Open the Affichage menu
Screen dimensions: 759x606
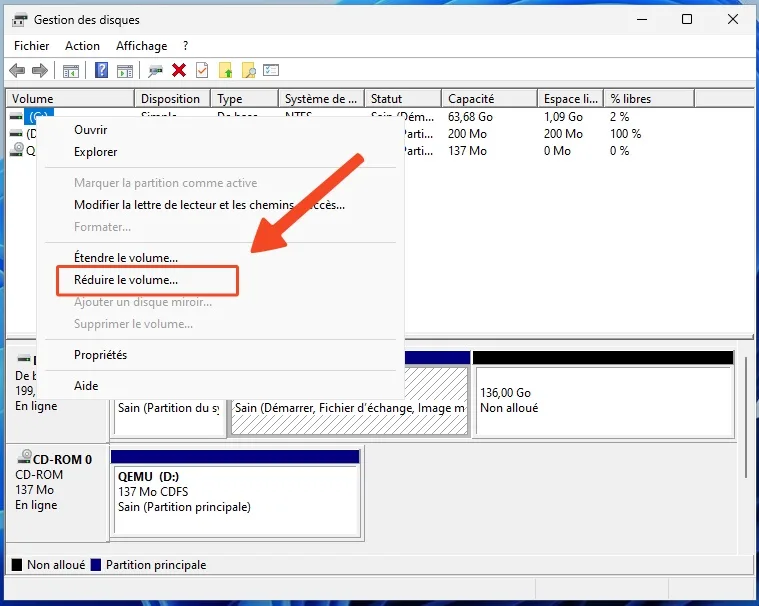pos(141,46)
